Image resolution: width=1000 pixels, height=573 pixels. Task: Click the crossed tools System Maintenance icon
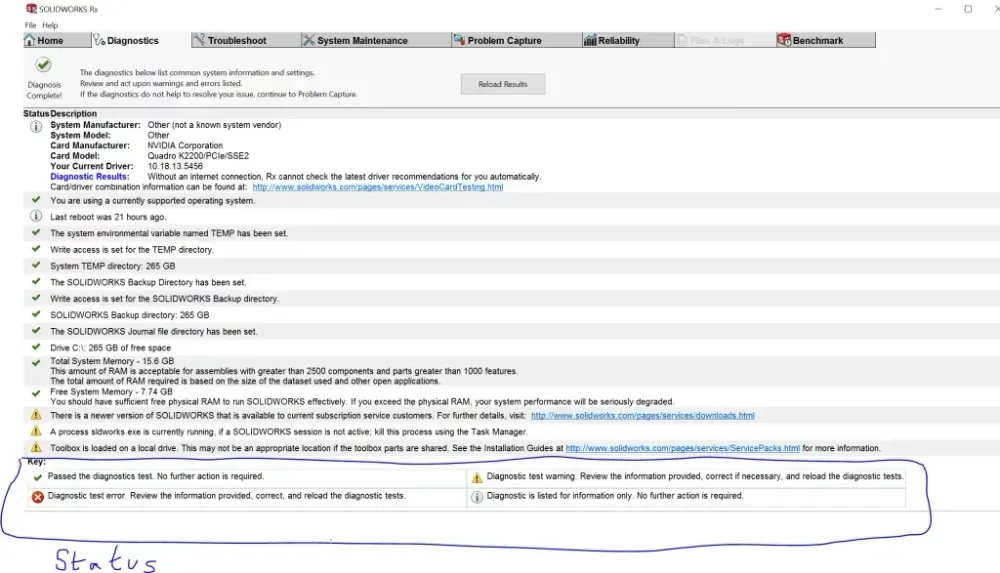tap(308, 40)
